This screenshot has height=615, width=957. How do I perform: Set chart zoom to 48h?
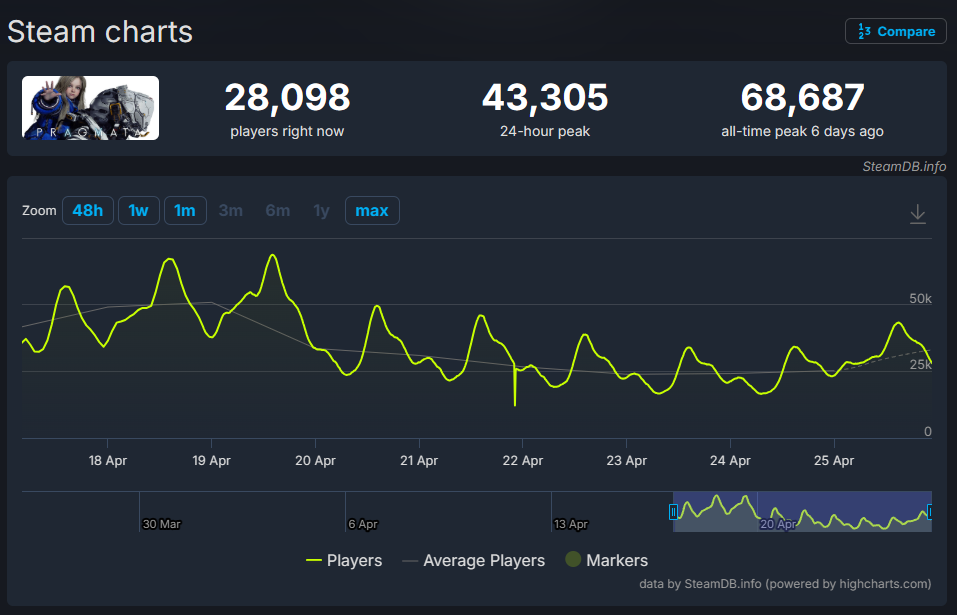(x=87, y=210)
